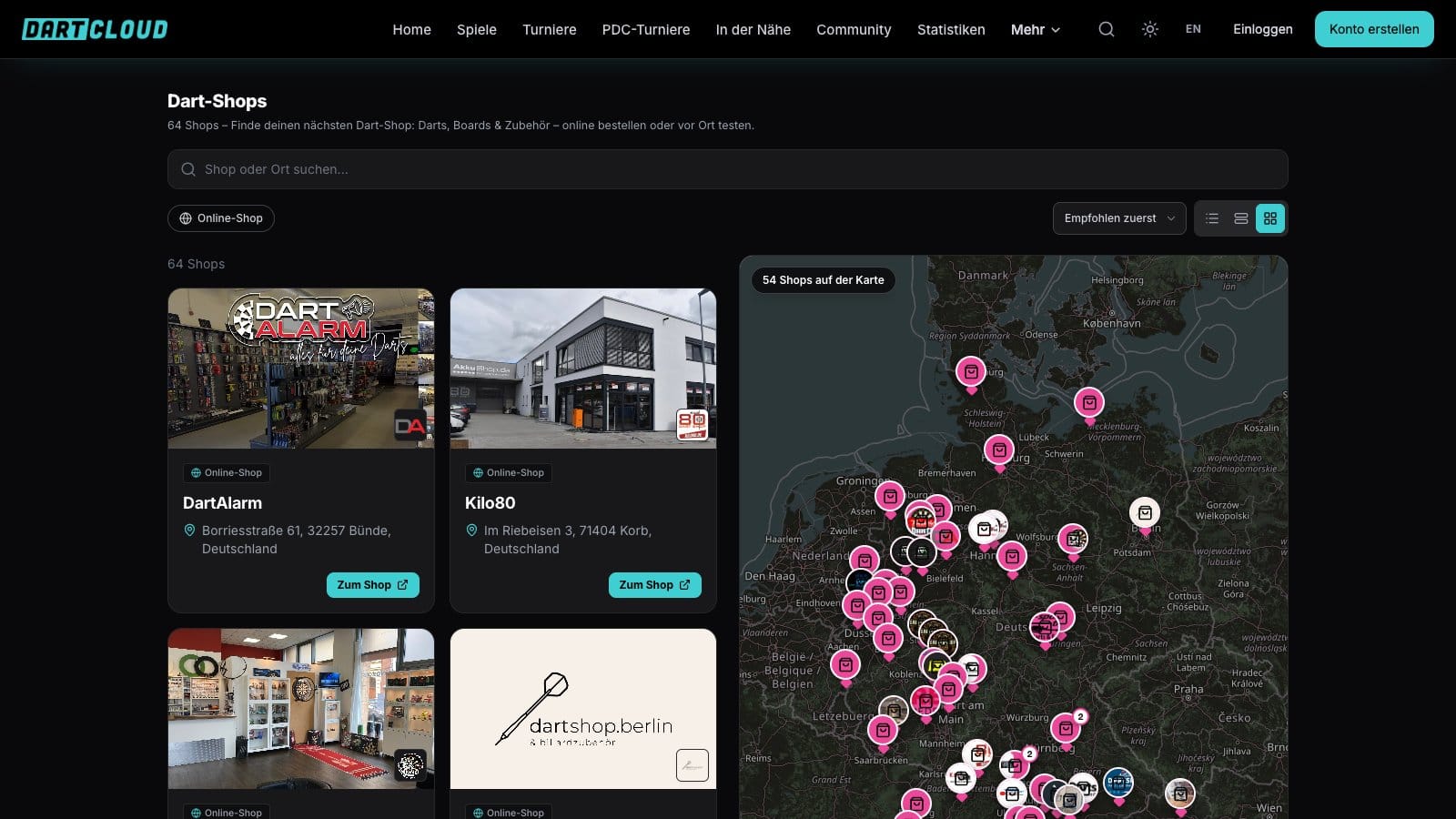Click map pin near Hamburg
Image resolution: width=1456 pixels, height=819 pixels.
pos(999,450)
